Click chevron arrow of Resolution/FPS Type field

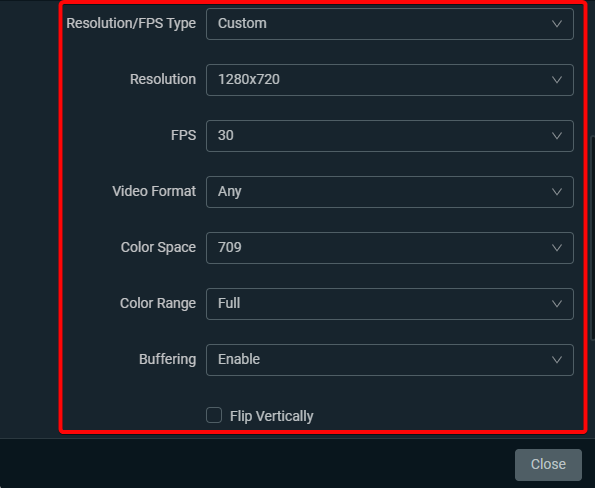(557, 24)
